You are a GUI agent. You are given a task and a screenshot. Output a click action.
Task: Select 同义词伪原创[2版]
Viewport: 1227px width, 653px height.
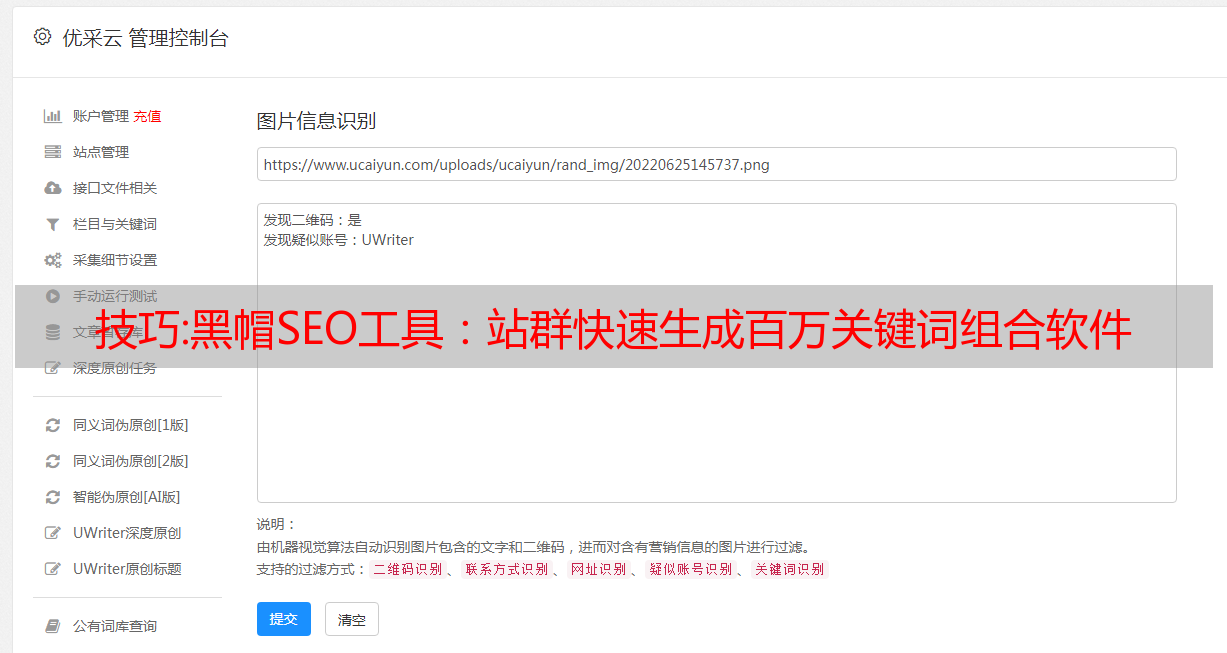(x=131, y=461)
